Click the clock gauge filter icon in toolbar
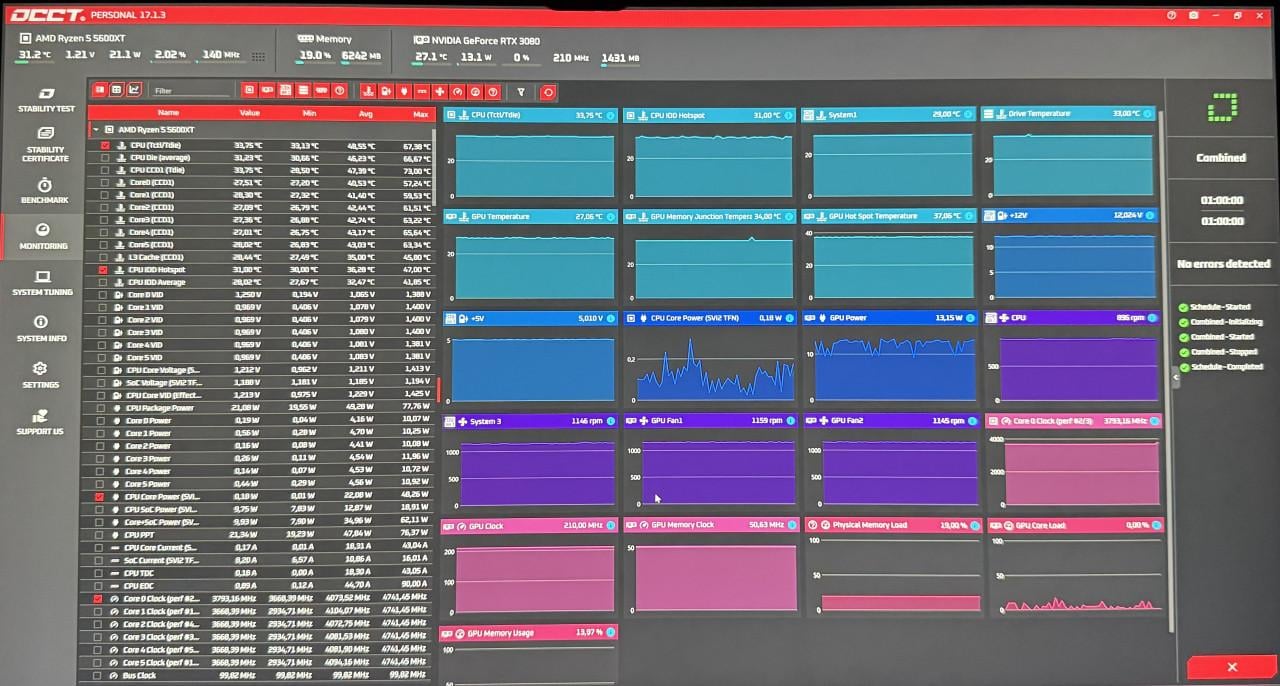 point(457,91)
